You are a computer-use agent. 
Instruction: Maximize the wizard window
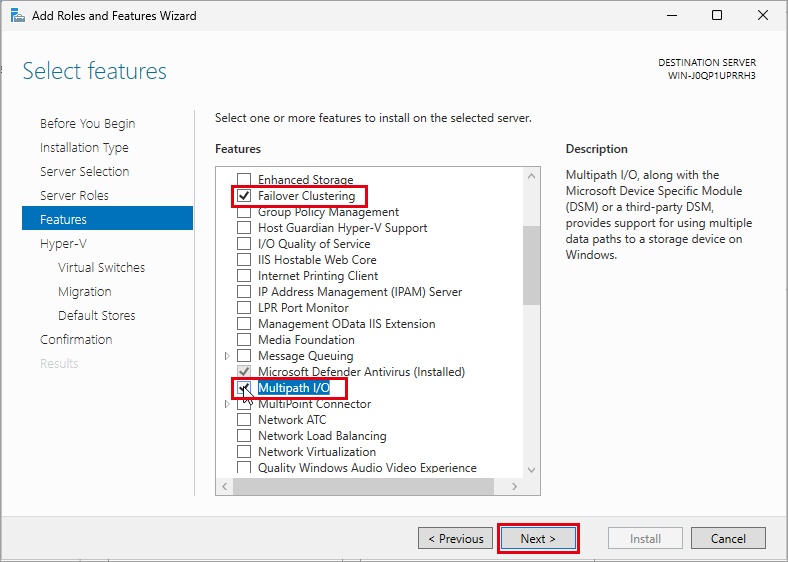click(717, 16)
